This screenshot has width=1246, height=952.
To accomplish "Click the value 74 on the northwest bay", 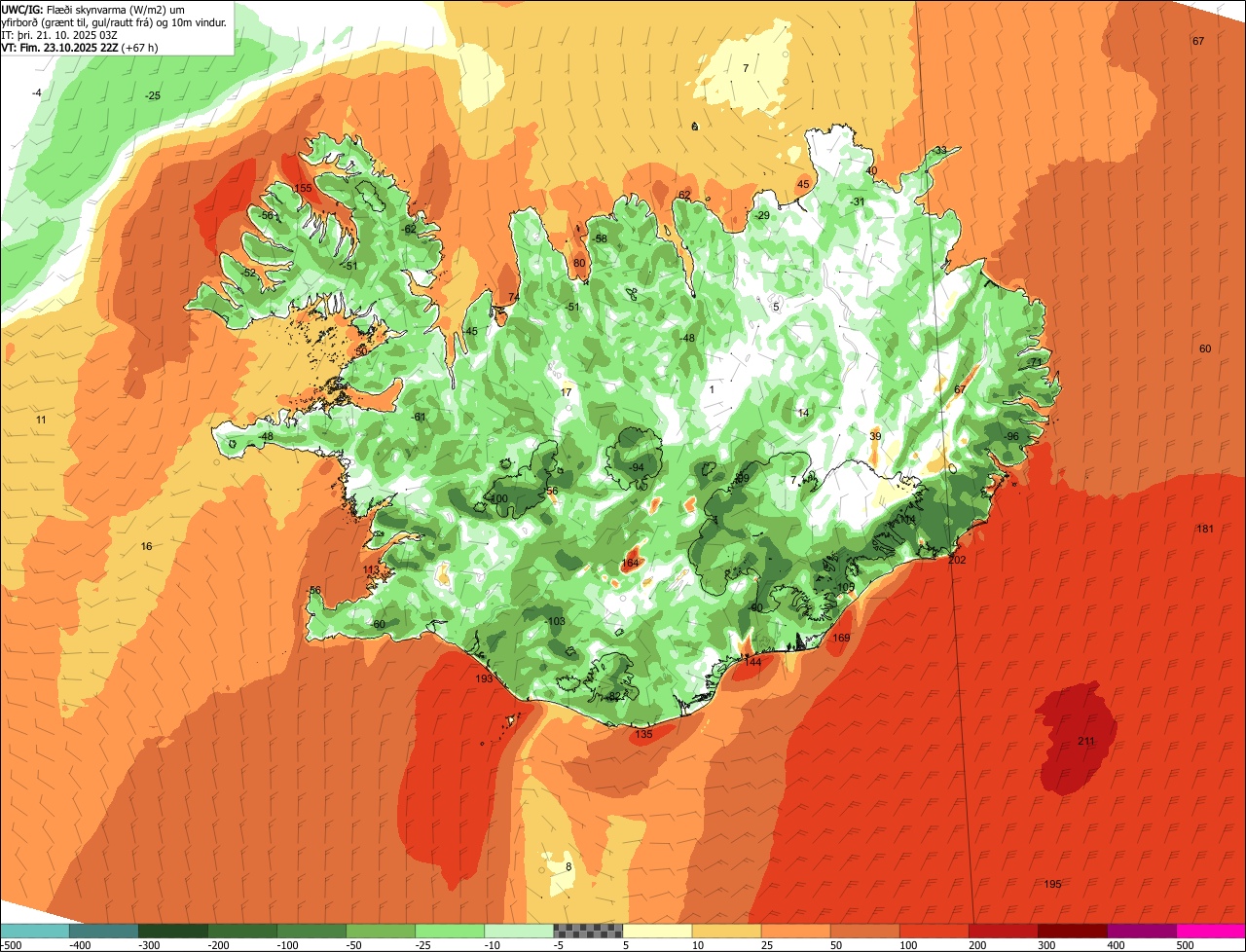I will coord(514,298).
